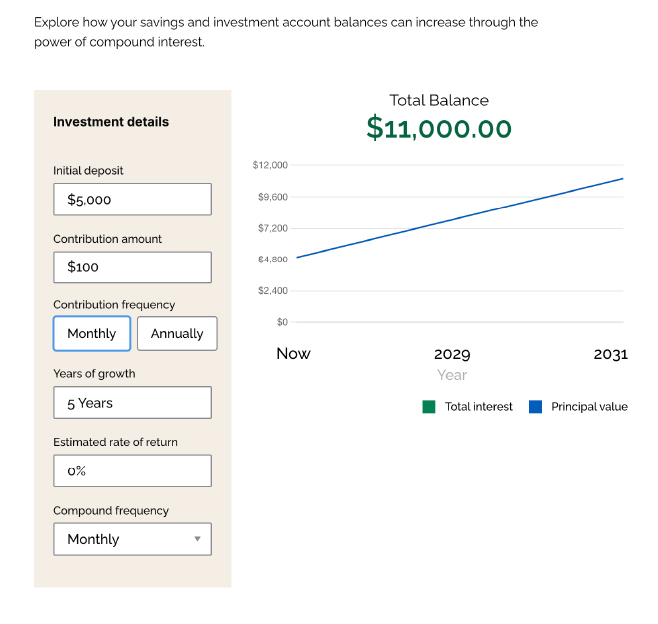Click the $11,000.00 total balance amount
Image resolution: width=658 pixels, height=624 pixels.
[x=439, y=129]
